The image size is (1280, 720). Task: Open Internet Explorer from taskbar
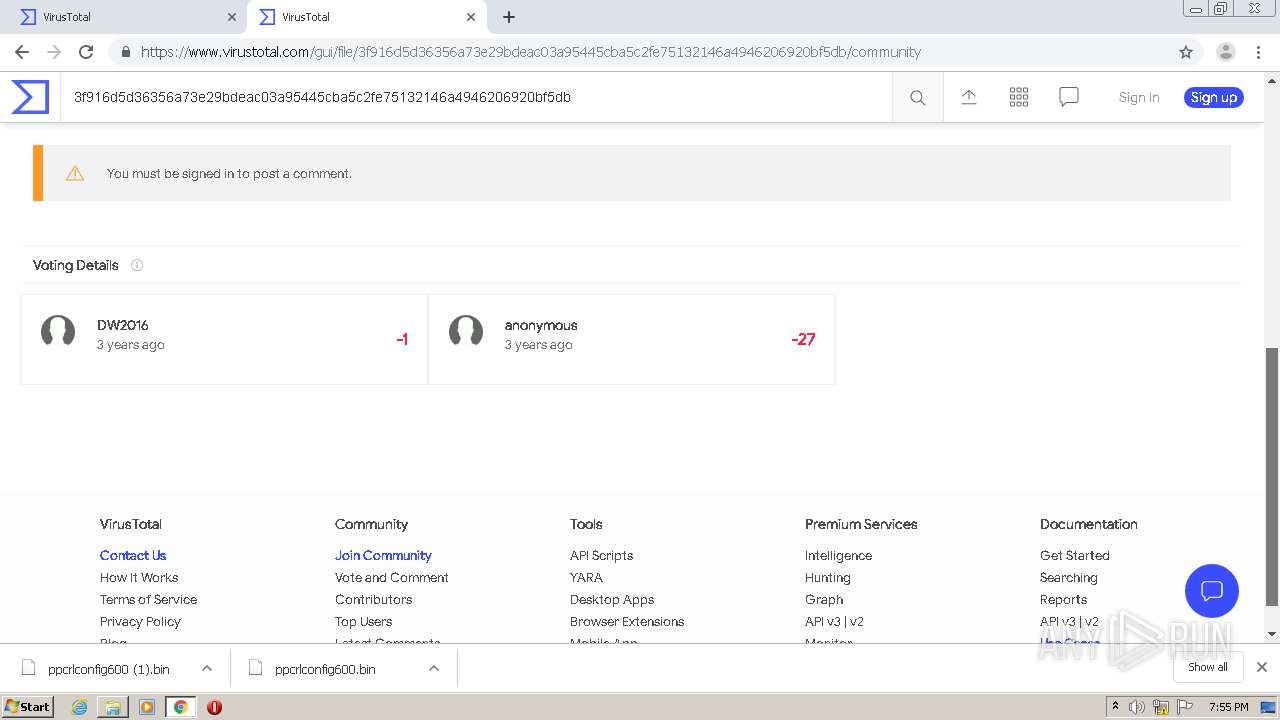pos(80,707)
